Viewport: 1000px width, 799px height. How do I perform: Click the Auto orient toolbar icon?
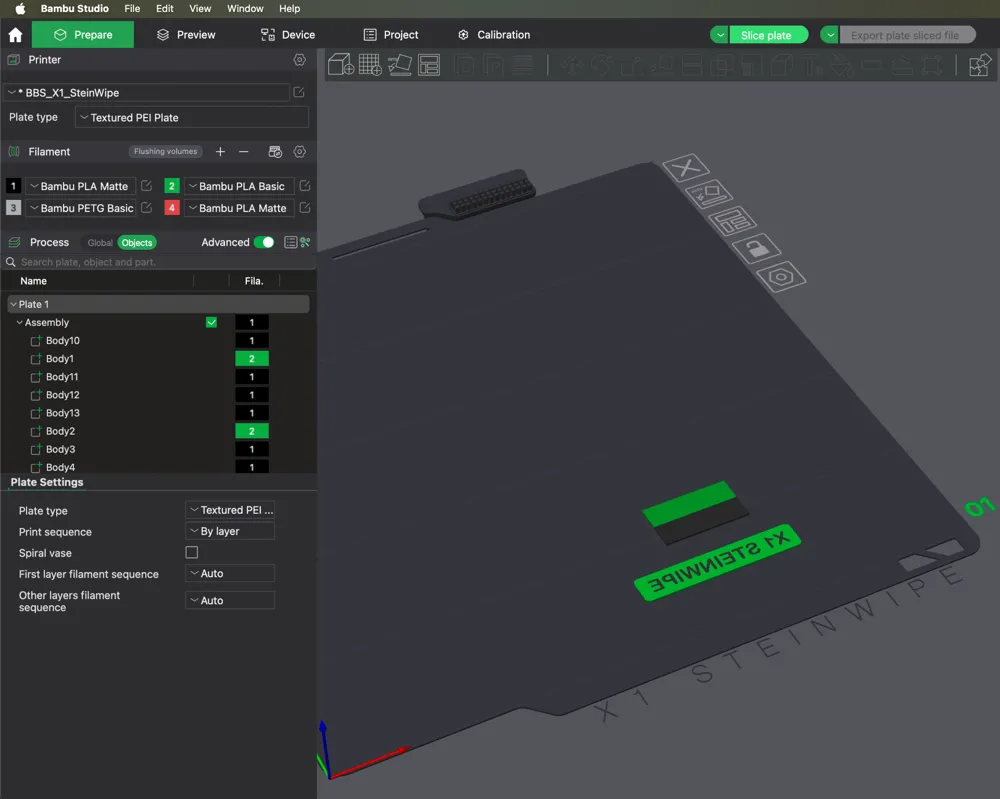point(400,65)
